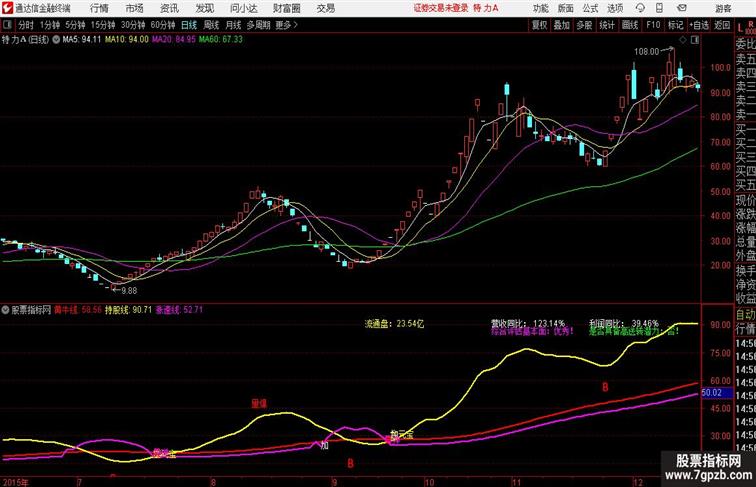Viewport: 756px width, 487px height.
Task: Click the MA10: 94.00 value
Action: pyautogui.click(x=127, y=40)
